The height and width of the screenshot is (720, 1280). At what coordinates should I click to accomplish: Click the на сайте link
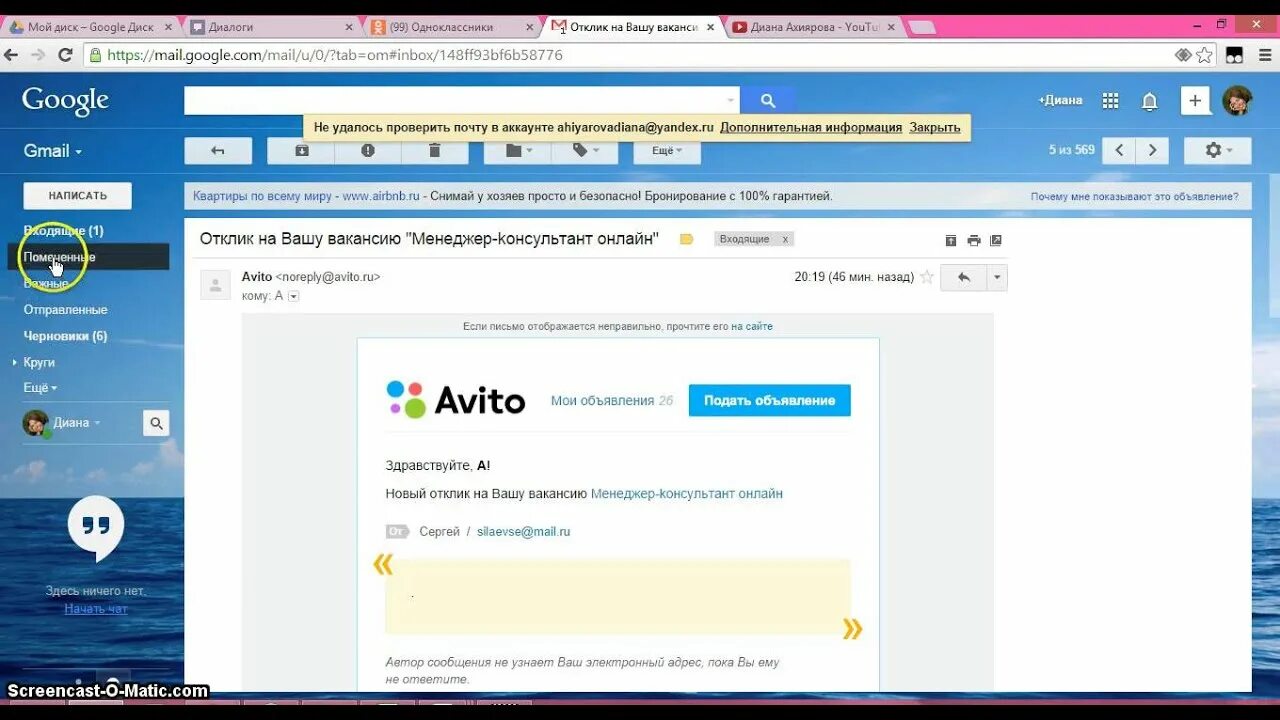[x=752, y=326]
